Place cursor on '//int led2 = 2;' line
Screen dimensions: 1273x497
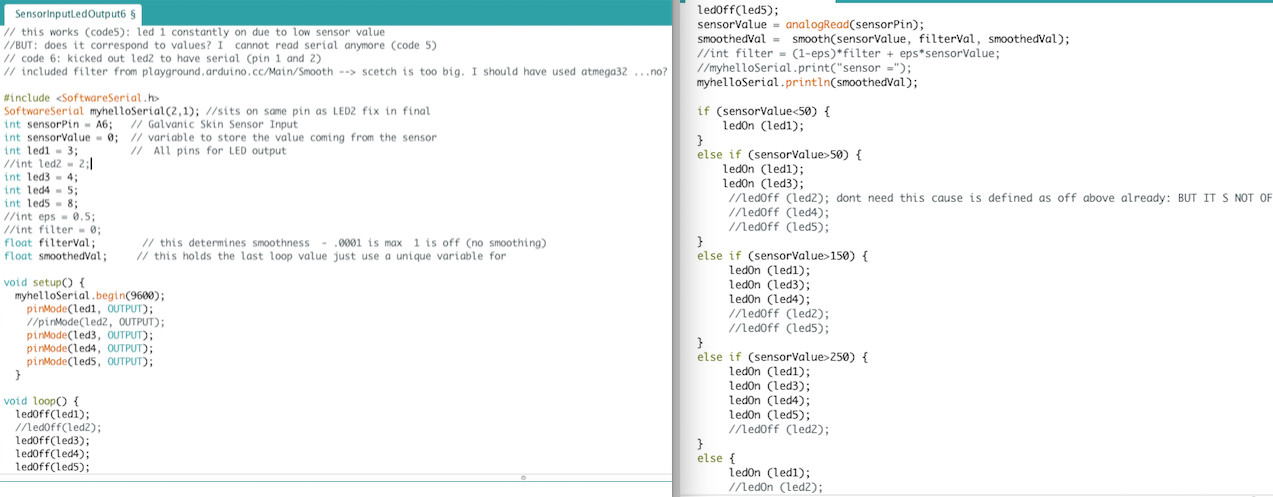[48, 163]
